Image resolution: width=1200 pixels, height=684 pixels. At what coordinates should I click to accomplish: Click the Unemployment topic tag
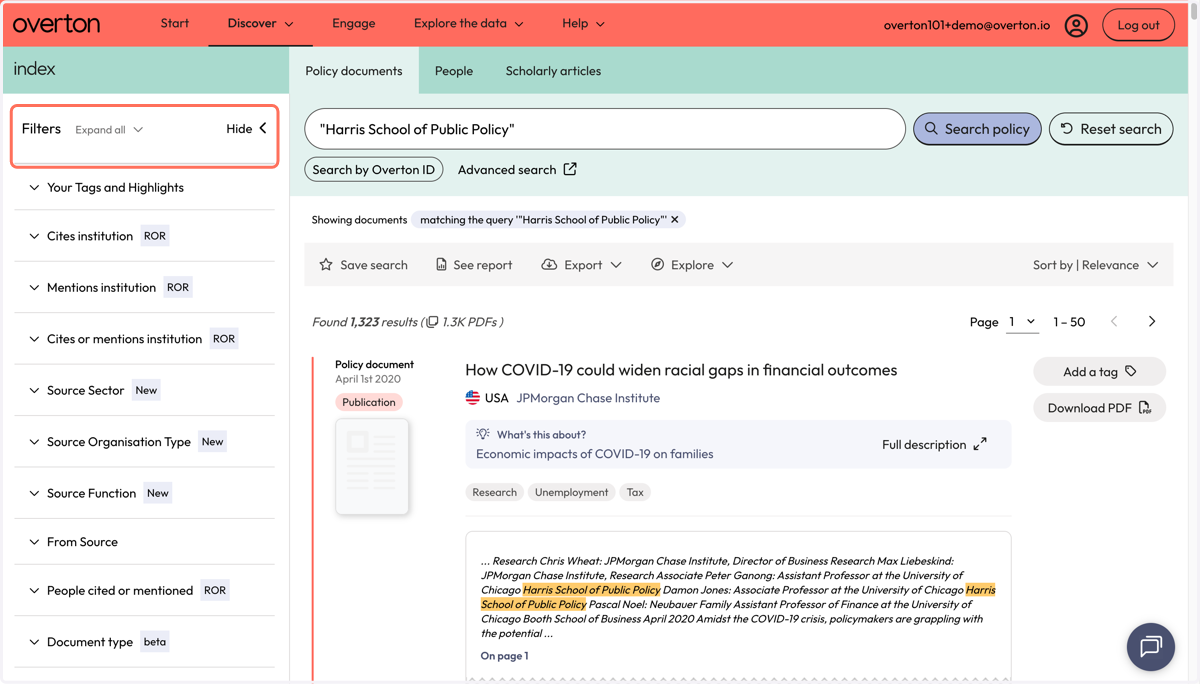pos(571,492)
